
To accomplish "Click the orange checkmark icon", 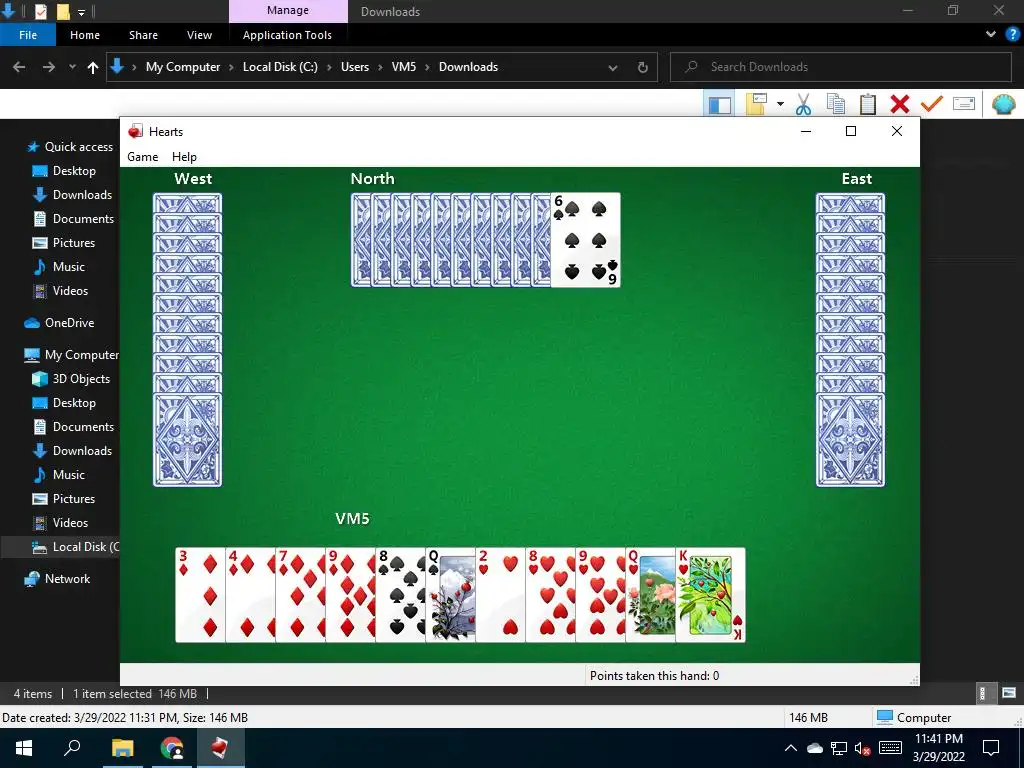I will (931, 104).
